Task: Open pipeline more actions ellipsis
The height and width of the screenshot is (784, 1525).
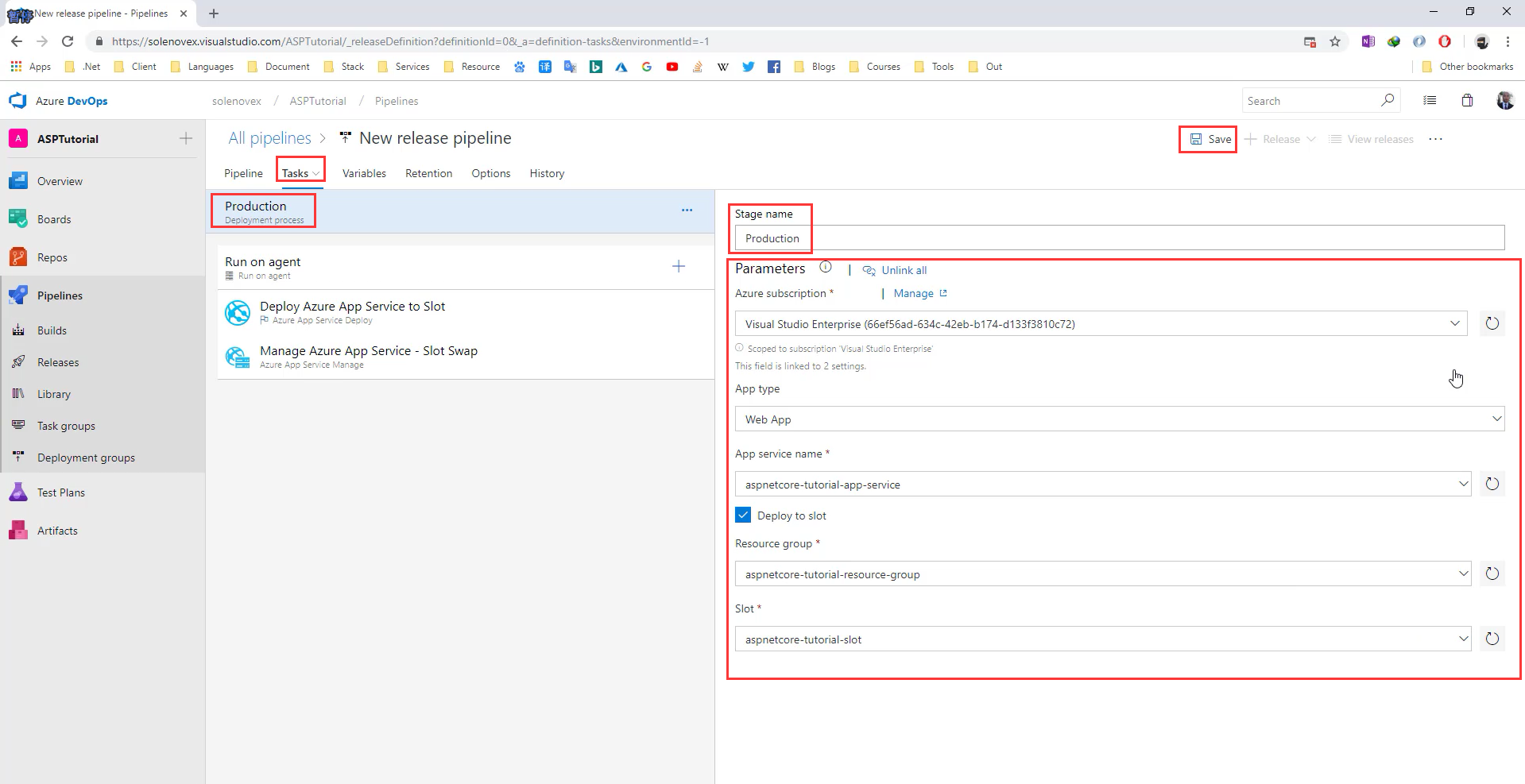Action: (x=1435, y=139)
